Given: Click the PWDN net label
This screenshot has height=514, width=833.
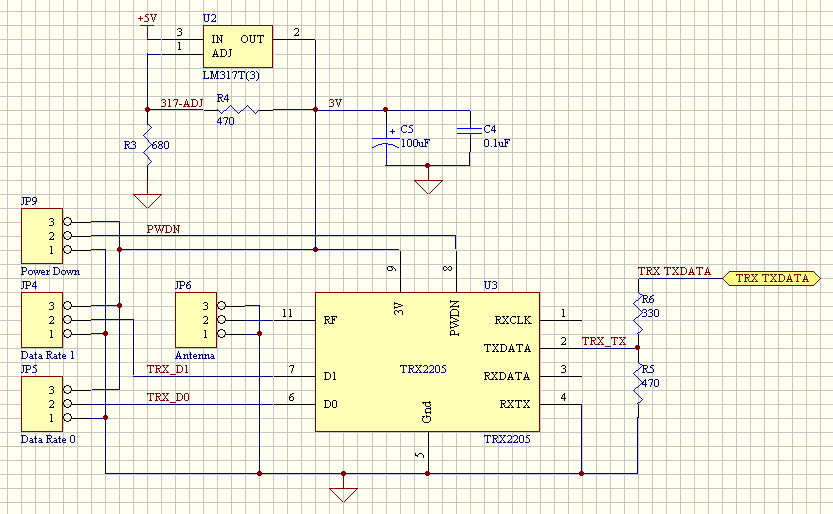Looking at the screenshot, I should 163,229.
